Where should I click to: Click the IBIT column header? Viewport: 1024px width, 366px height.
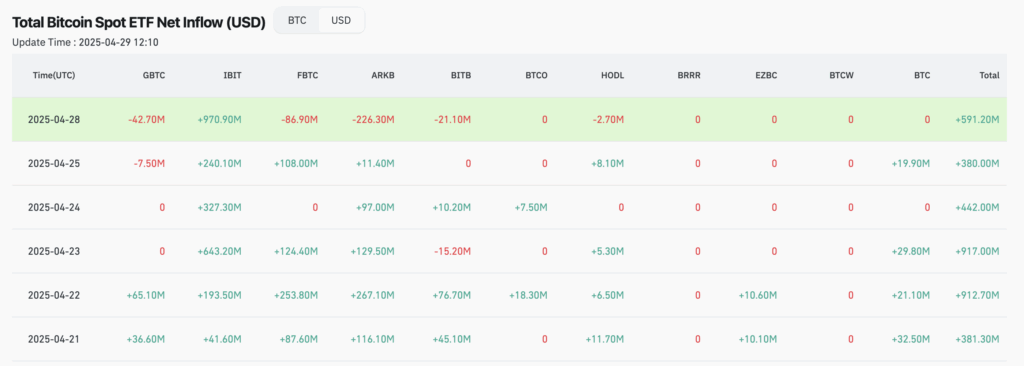coord(232,76)
